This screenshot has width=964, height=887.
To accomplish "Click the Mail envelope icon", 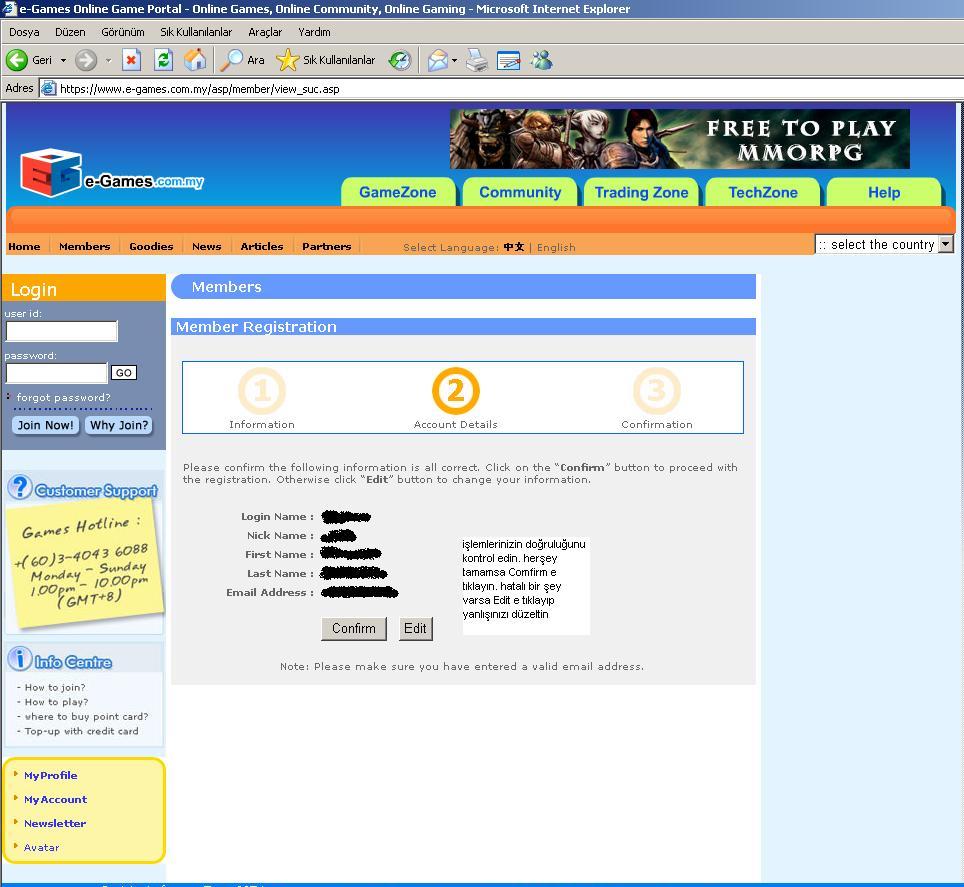I will click(x=438, y=60).
